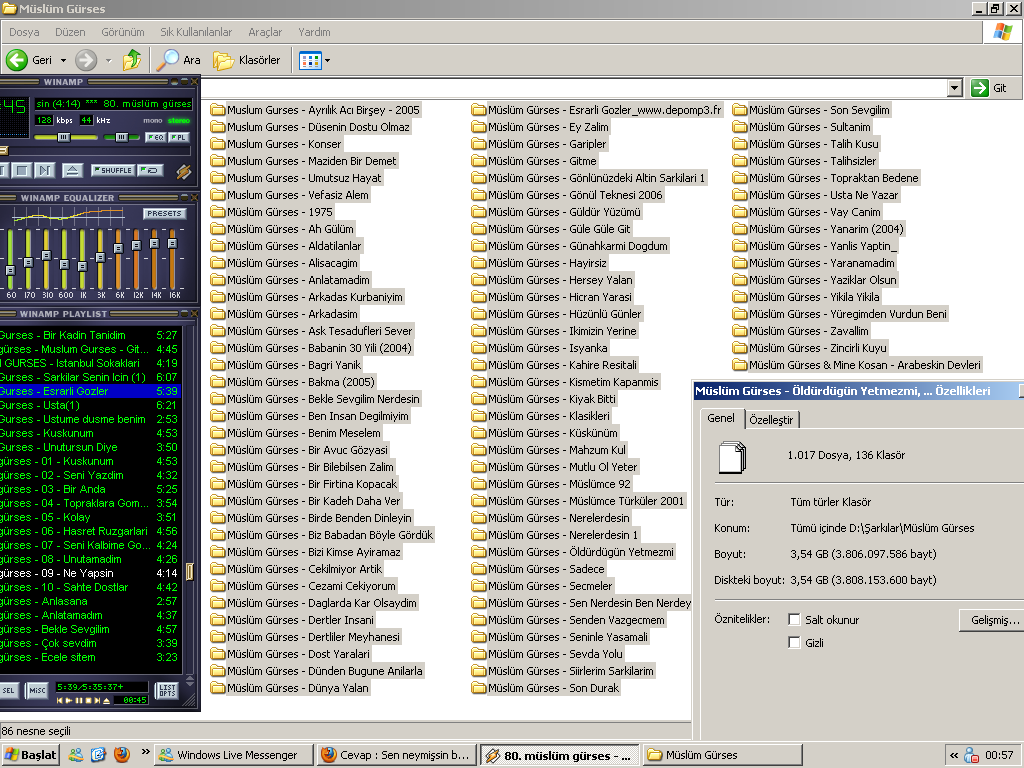Click the playlist mini next-track button
This screenshot has height=768, width=1024.
97,700
